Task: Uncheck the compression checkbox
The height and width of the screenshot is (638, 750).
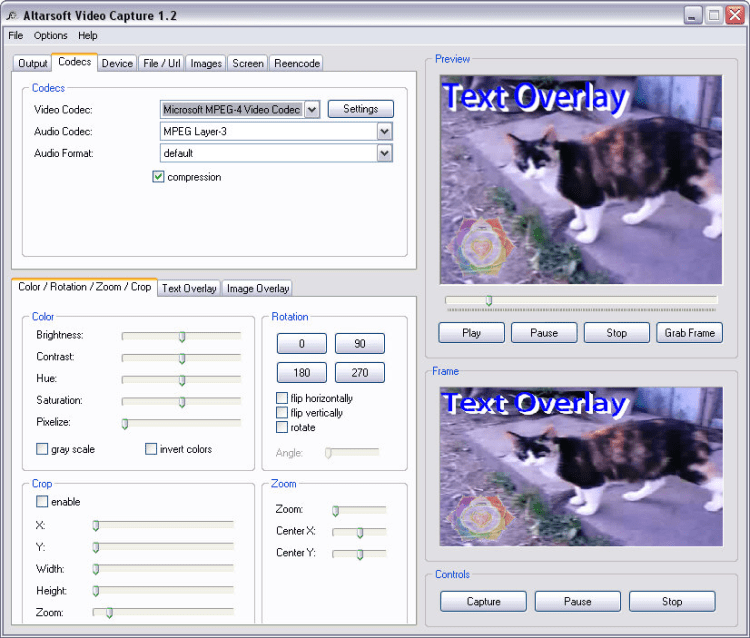Action: click(x=158, y=177)
